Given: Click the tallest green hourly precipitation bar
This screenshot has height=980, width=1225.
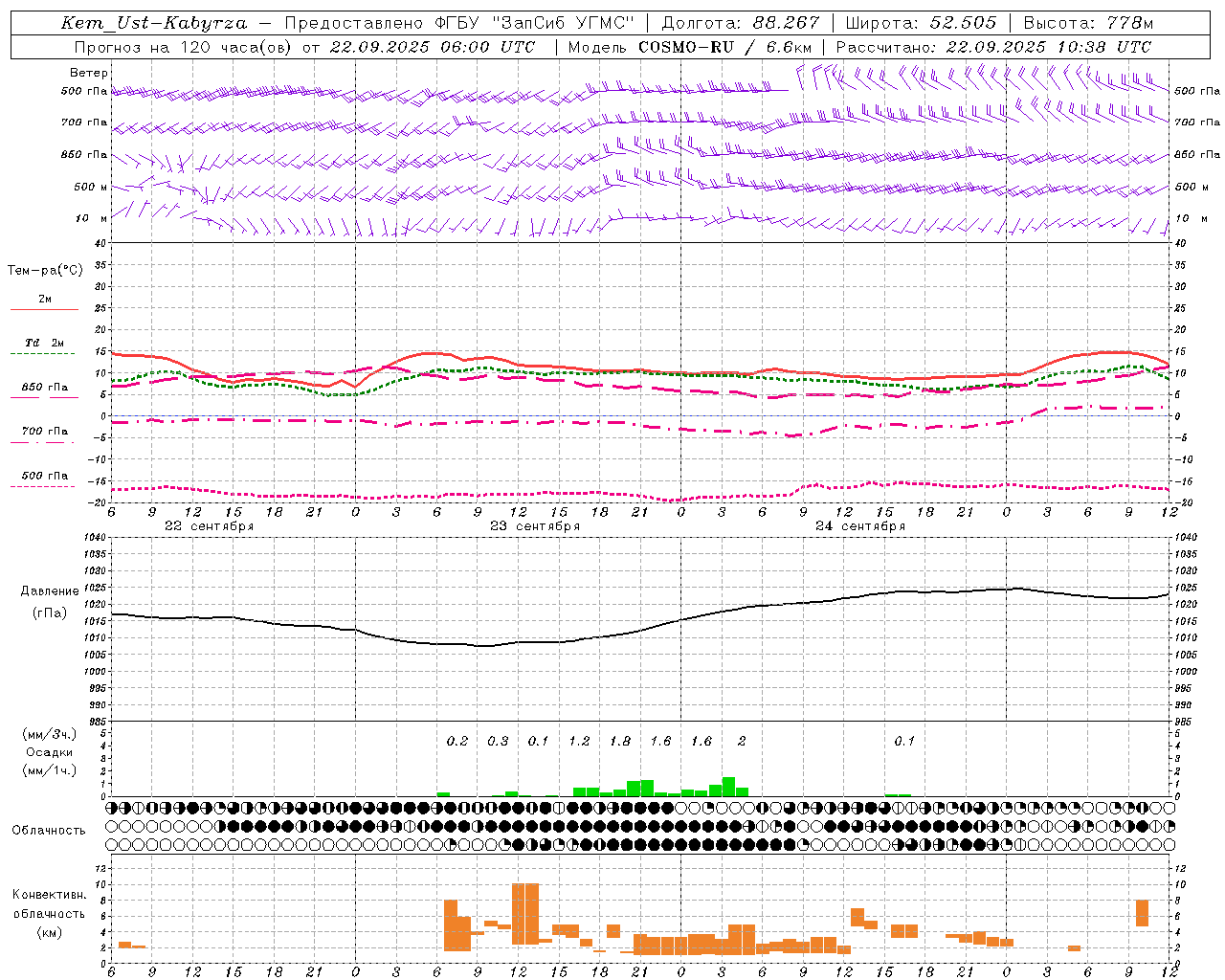Looking at the screenshot, I should (728, 787).
